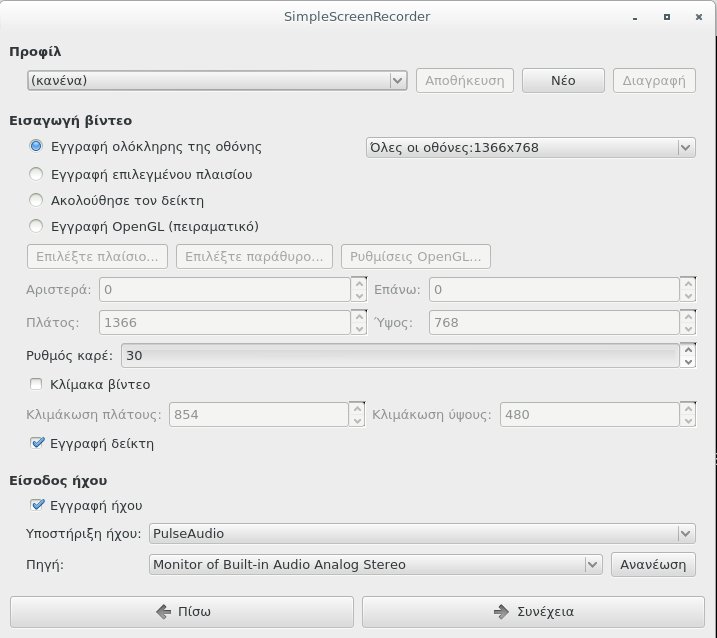Select Εγγραφή επιλεγμένου πλαισίου radio option

pyautogui.click(x=37, y=174)
